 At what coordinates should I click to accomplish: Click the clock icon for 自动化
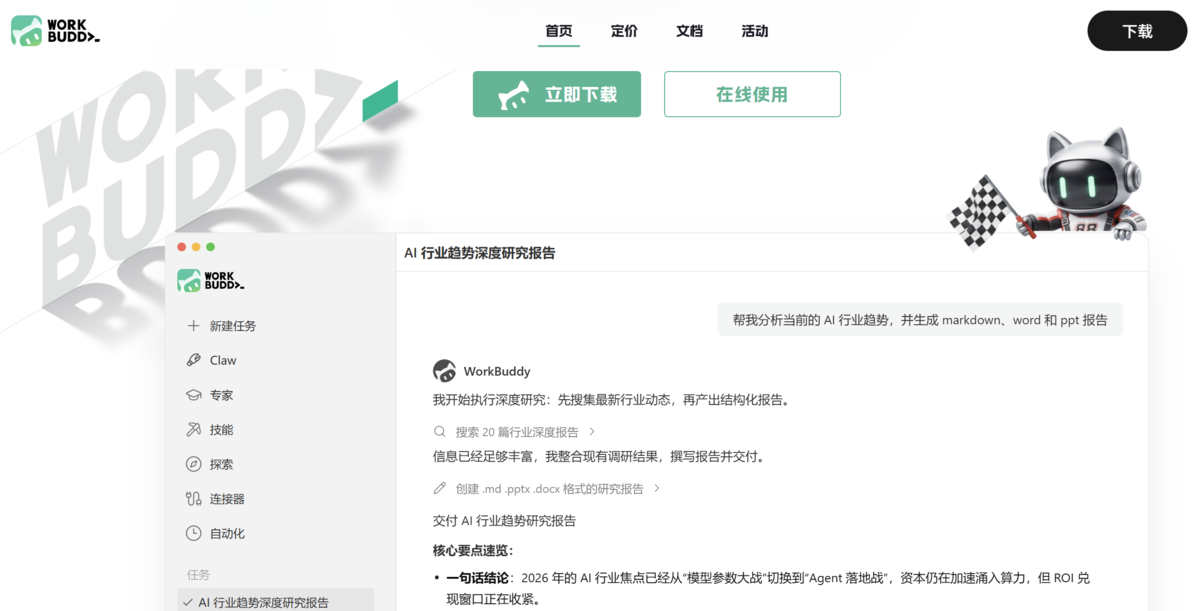tap(193, 533)
